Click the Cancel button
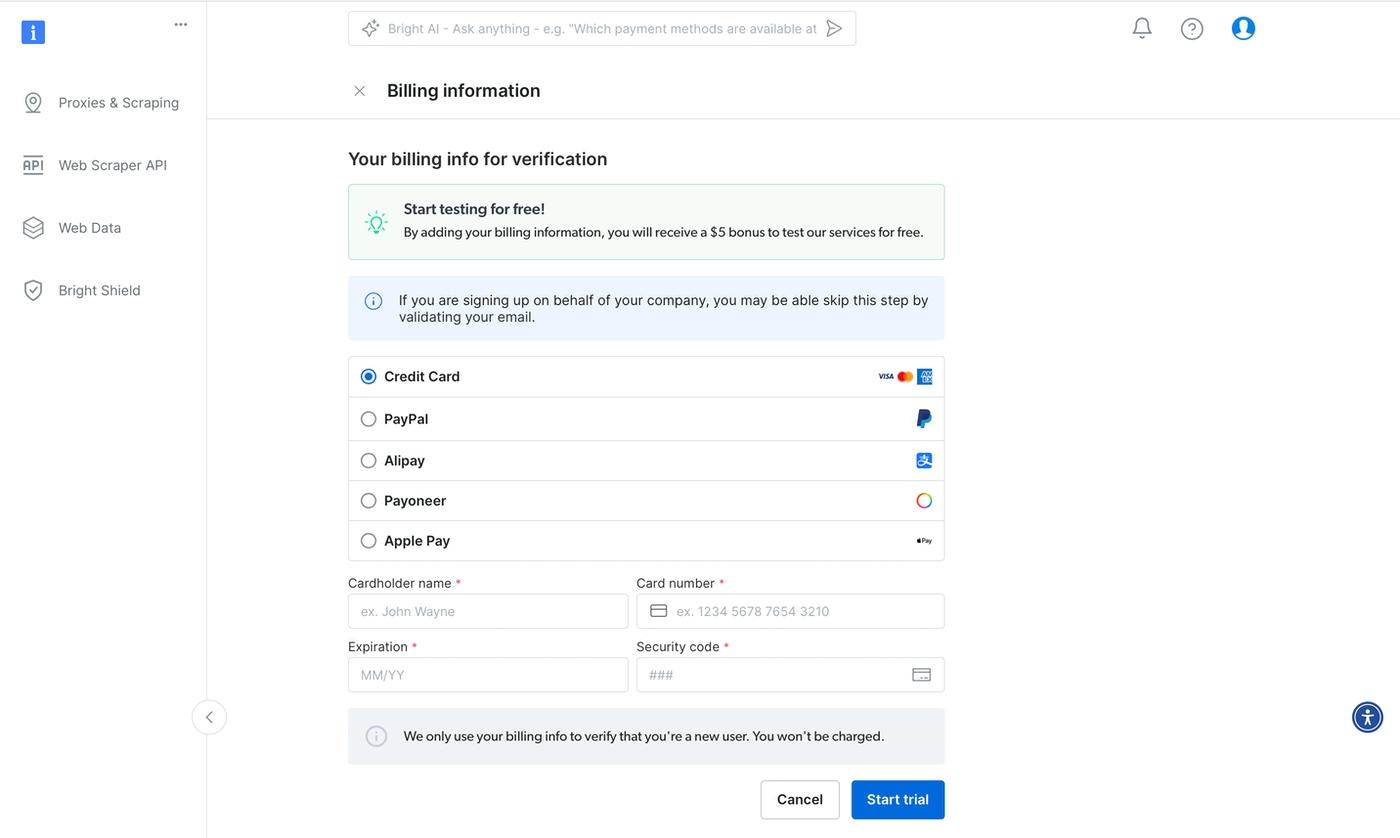1400x838 pixels. 800,800
